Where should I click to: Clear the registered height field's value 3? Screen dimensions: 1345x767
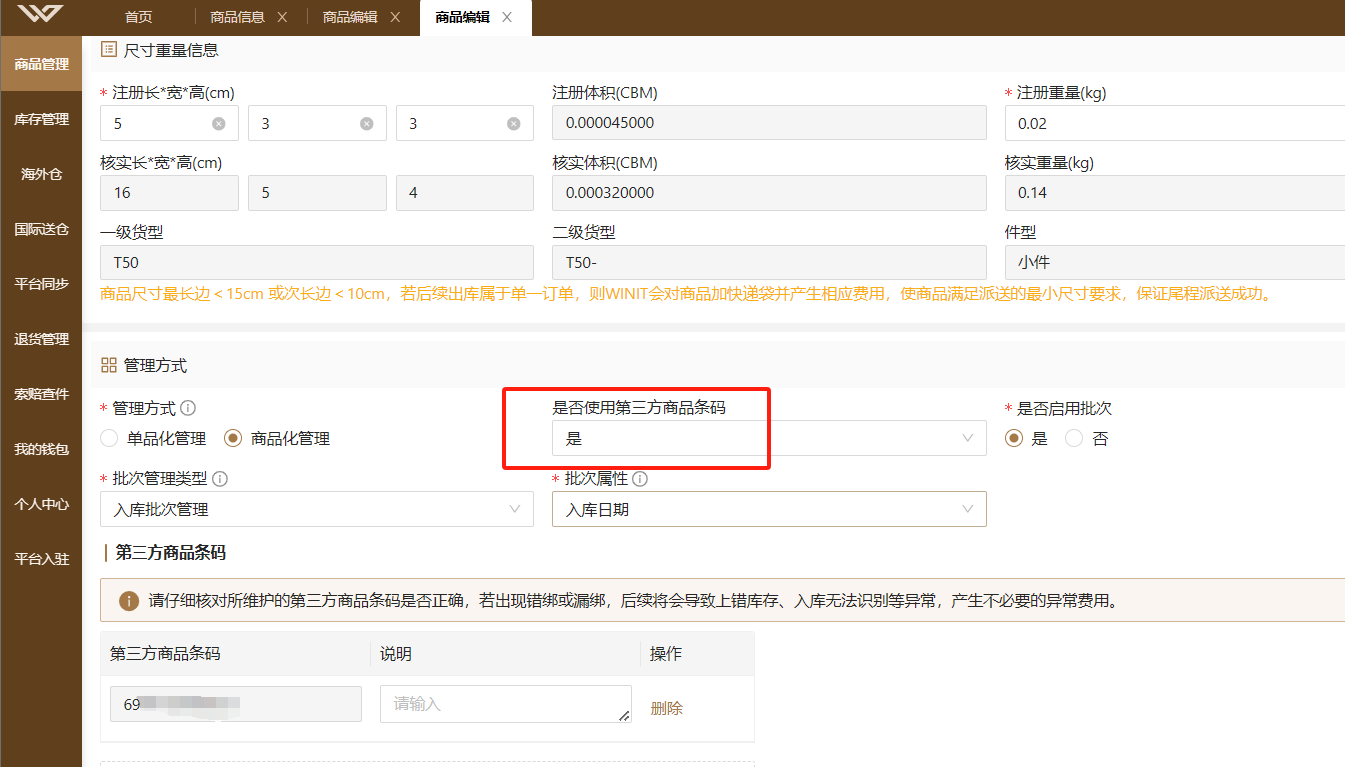coord(514,124)
